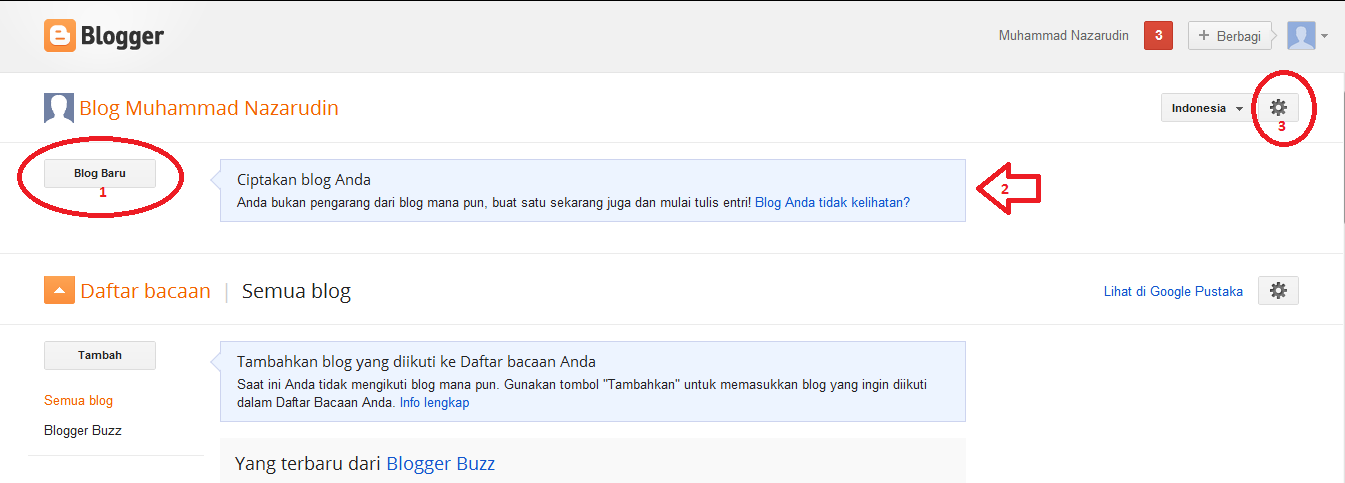The image size is (1345, 483).
Task: Open account menu arrow beside the avatar
Action: tap(1324, 37)
